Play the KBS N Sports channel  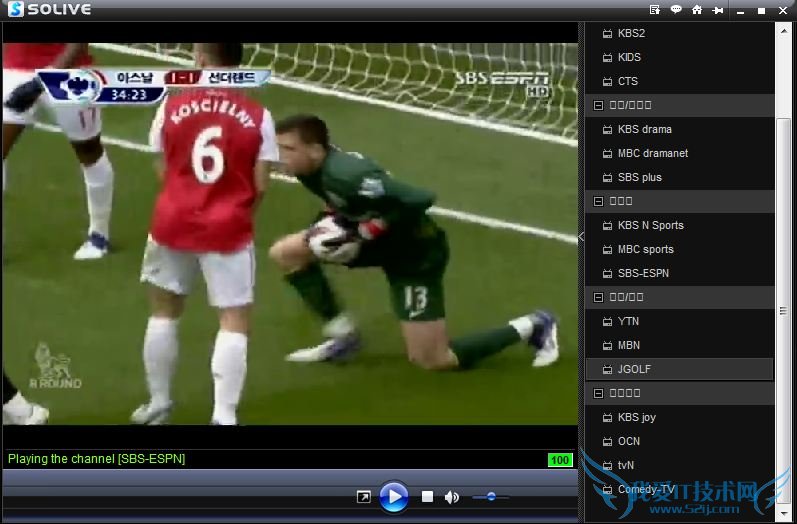pos(679,225)
